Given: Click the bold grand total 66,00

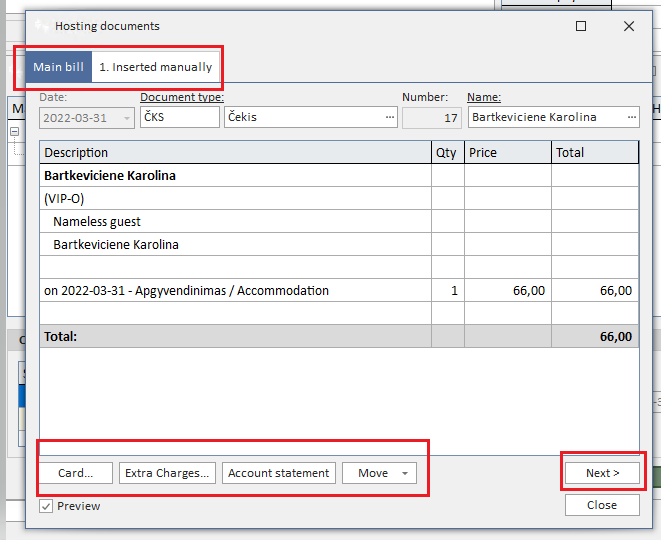Looking at the screenshot, I should pyautogui.click(x=615, y=336).
